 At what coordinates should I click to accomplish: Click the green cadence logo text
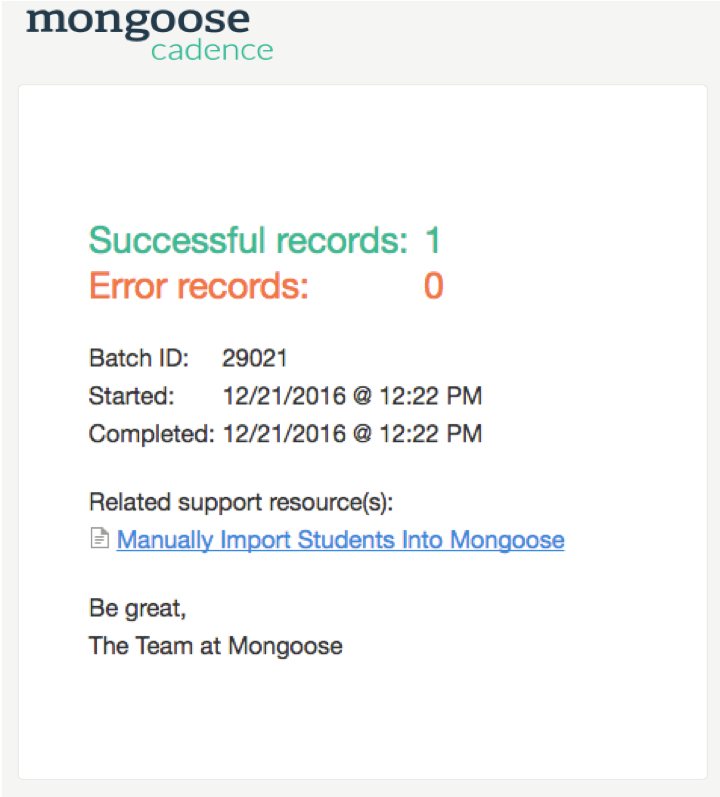click(x=211, y=50)
